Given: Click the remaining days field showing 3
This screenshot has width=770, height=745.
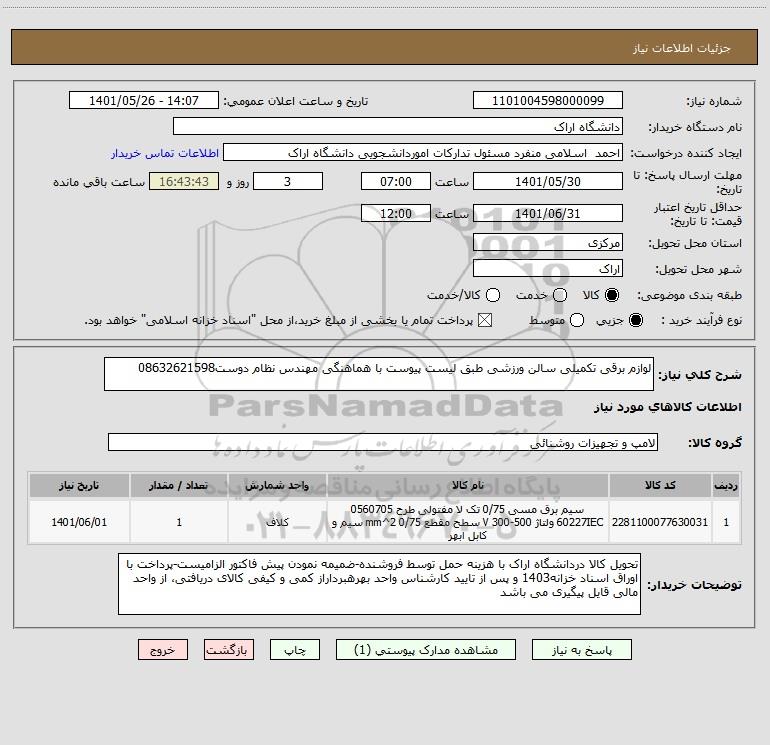Looking at the screenshot, I should (288, 181).
